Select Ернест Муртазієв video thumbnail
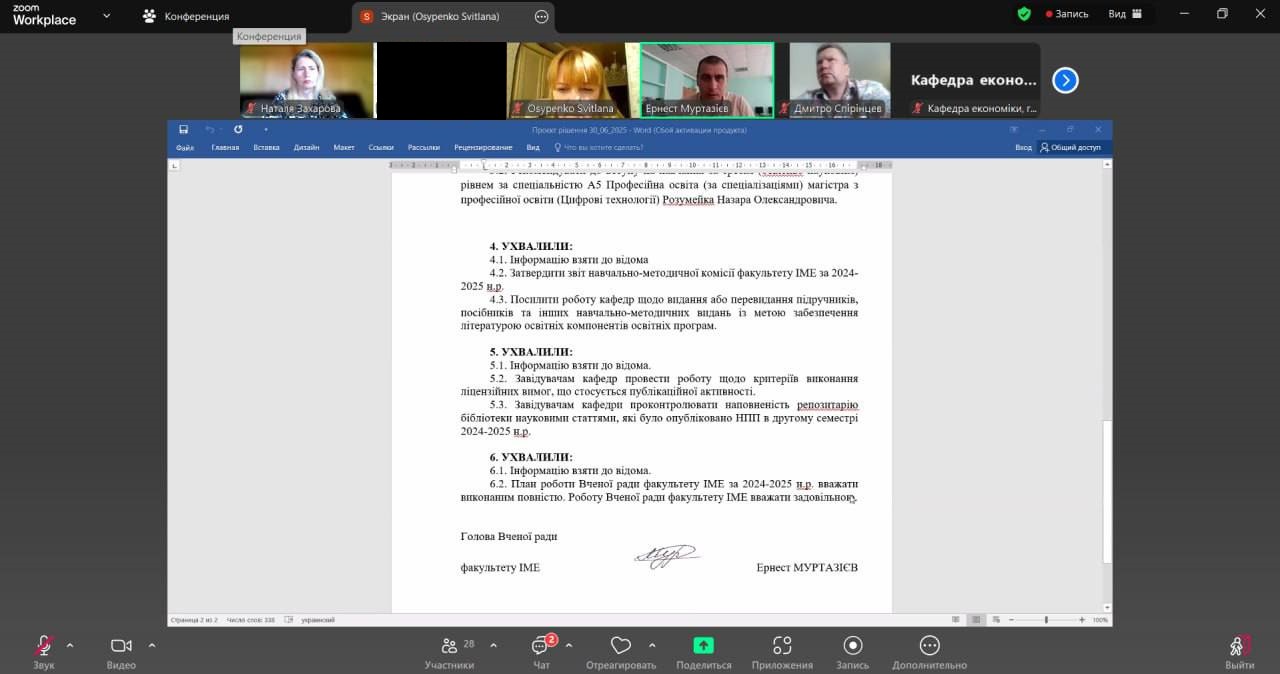This screenshot has height=674, width=1280. click(x=706, y=80)
